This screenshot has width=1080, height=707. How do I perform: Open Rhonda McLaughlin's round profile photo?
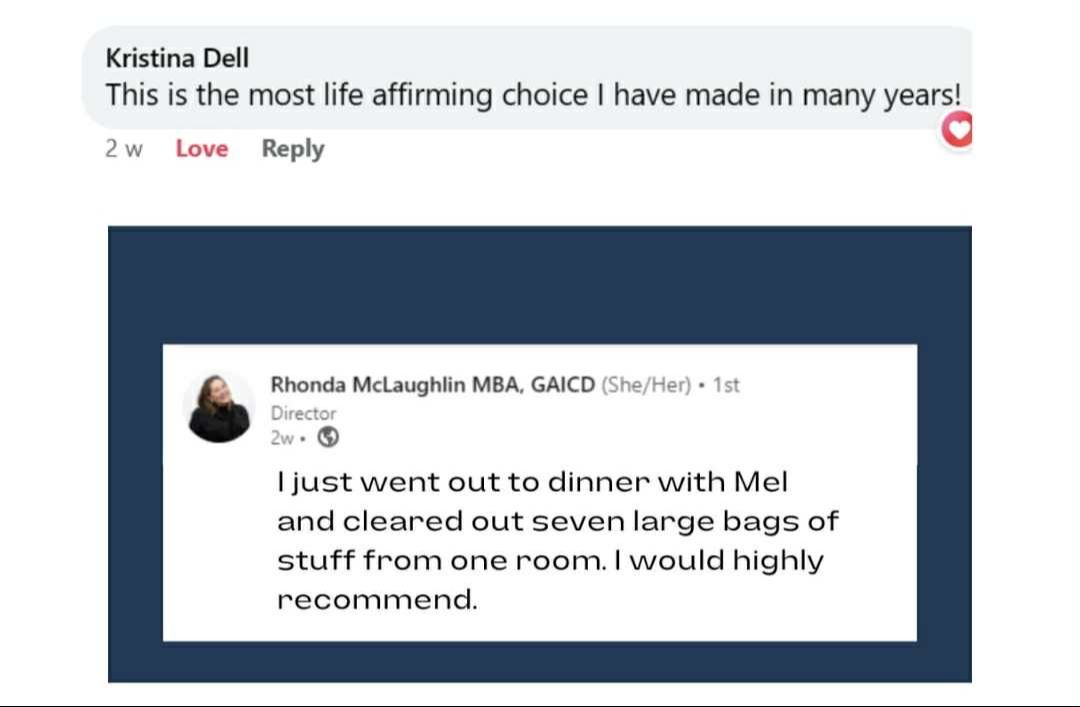point(219,408)
